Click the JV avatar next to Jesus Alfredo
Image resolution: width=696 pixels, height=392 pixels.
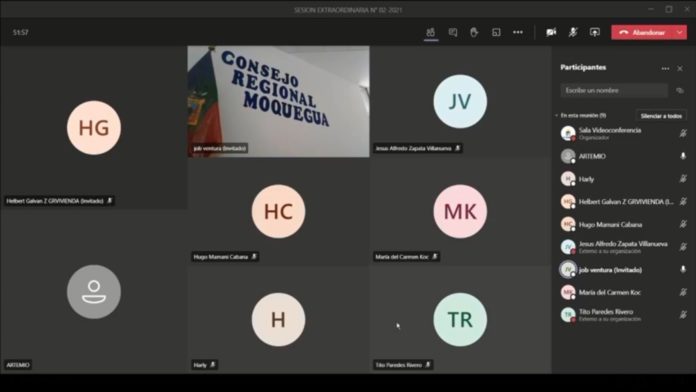[568, 247]
